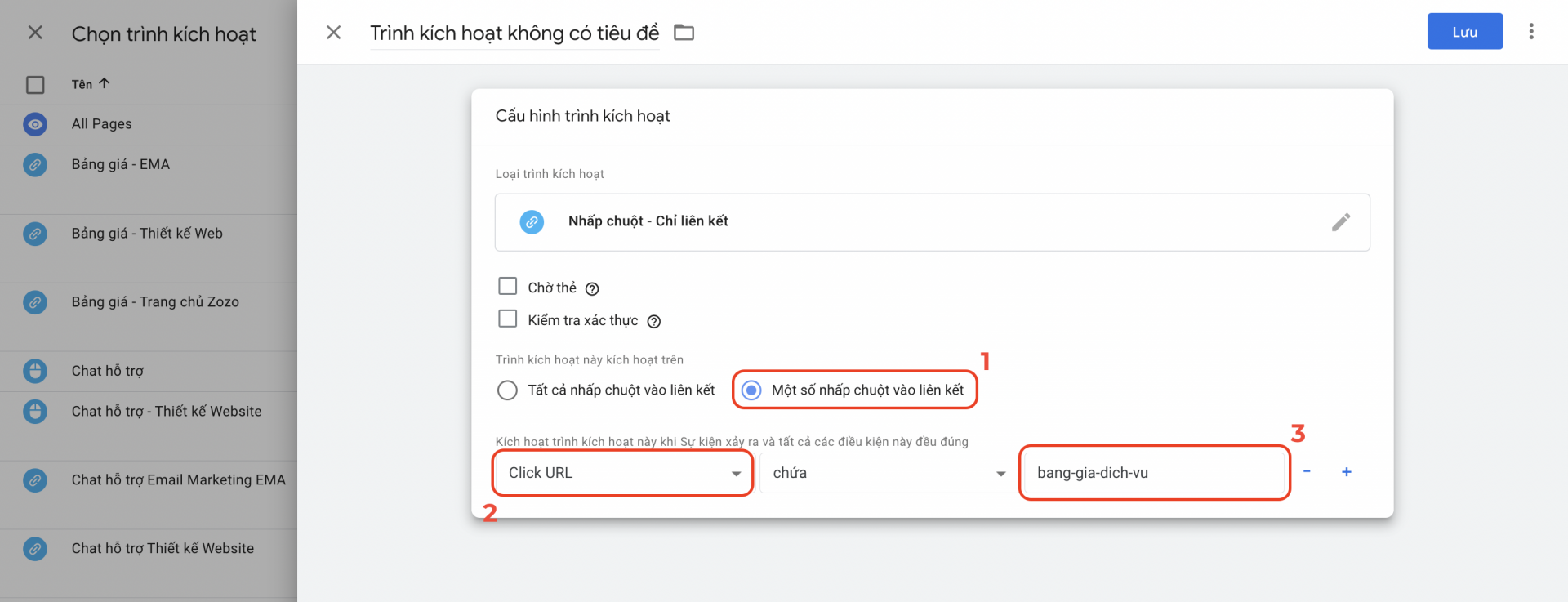Click the All Pages eye icon
The height and width of the screenshot is (602, 1568).
click(x=35, y=124)
